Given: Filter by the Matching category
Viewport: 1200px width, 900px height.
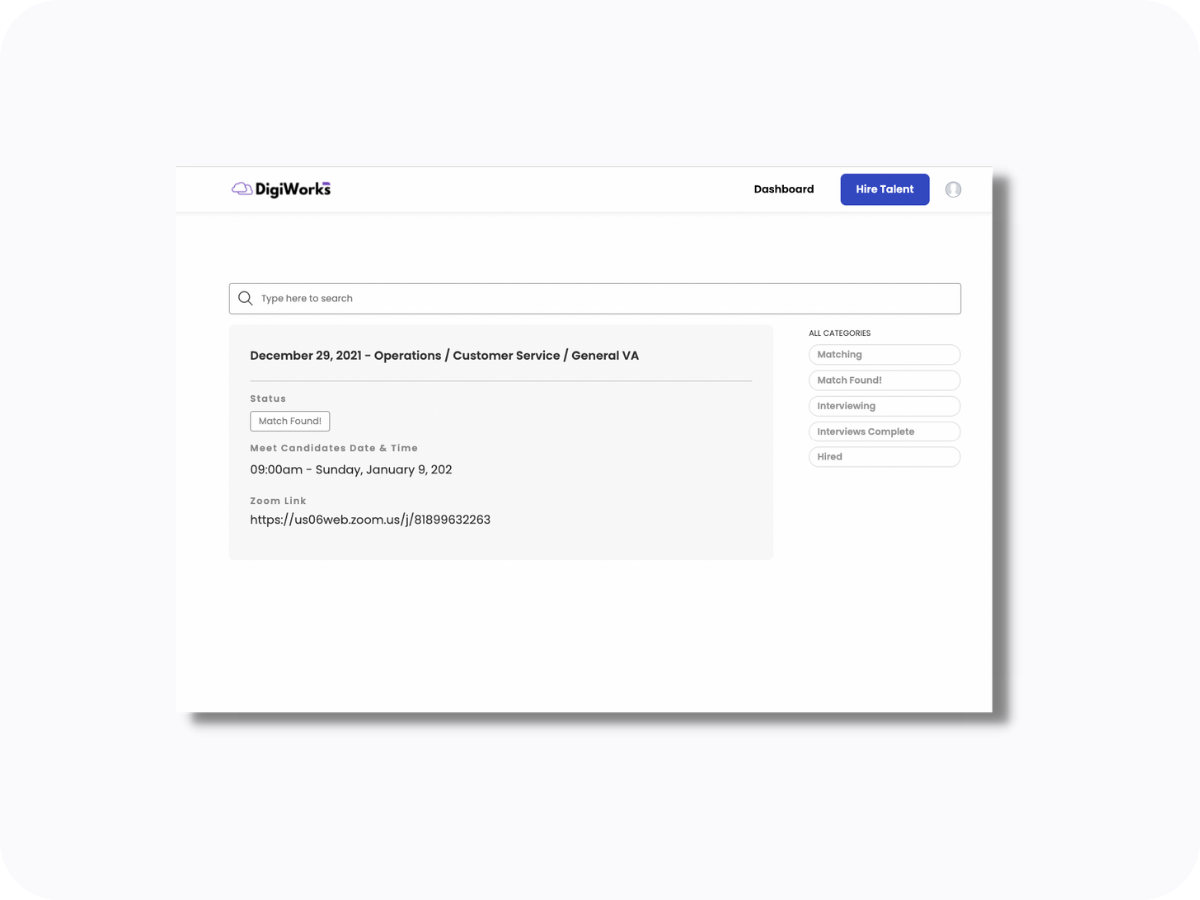Looking at the screenshot, I should click(884, 354).
